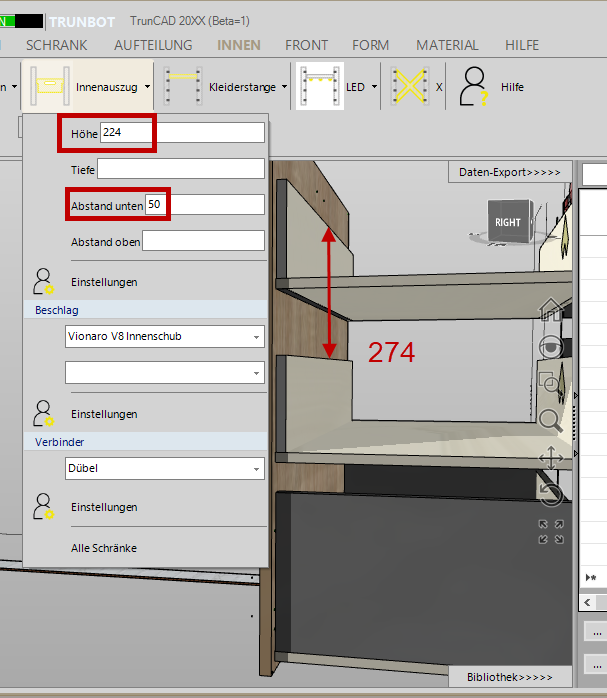This screenshot has height=698, width=607.
Task: Click the RIGHT face of view cube
Action: [508, 222]
